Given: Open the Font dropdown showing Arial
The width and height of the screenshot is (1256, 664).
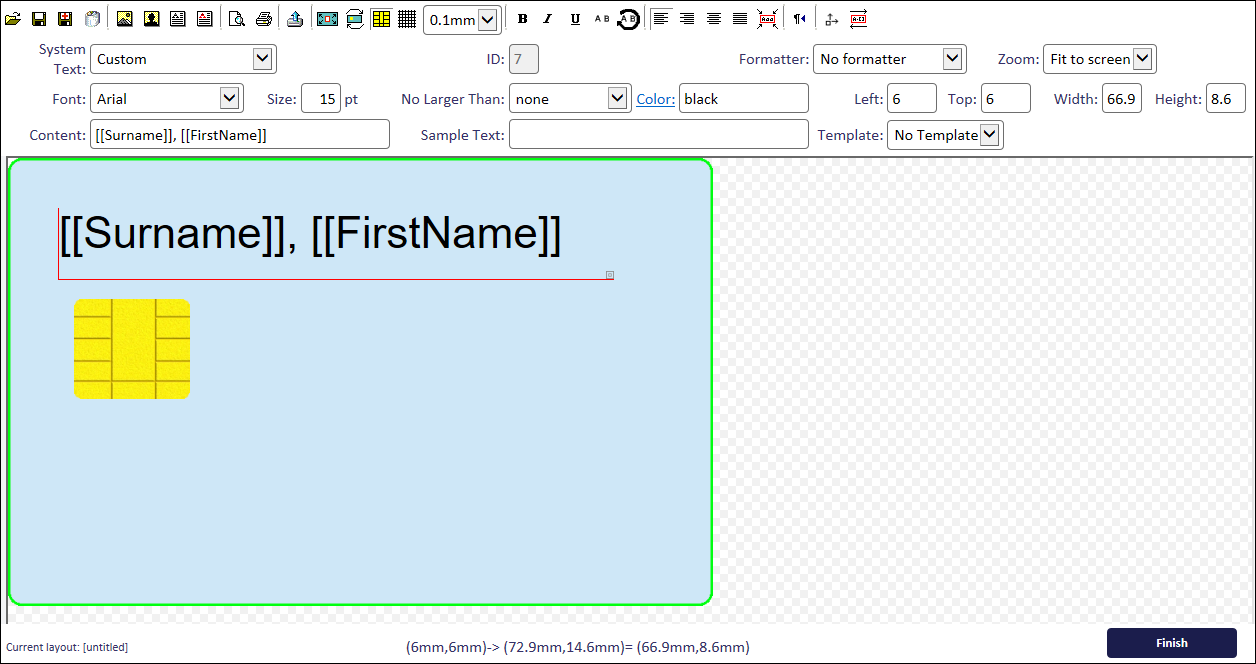Looking at the screenshot, I should click(x=167, y=99).
